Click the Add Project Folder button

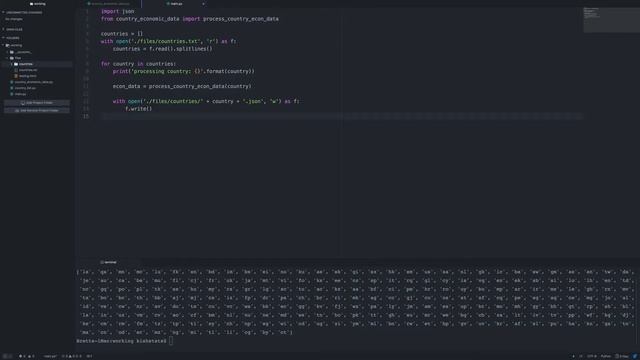[37, 103]
